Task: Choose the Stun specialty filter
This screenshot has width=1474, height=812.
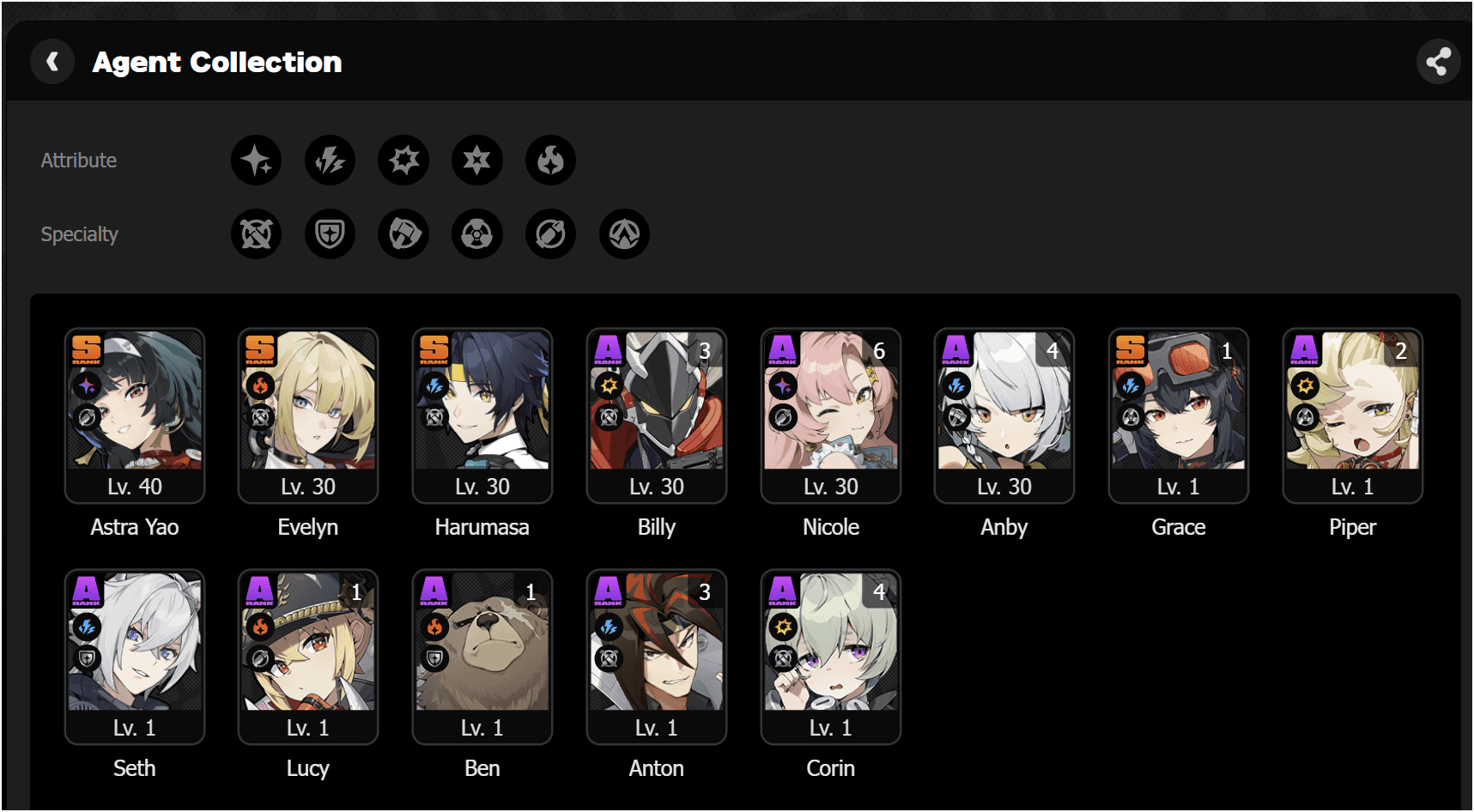Action: tap(403, 234)
